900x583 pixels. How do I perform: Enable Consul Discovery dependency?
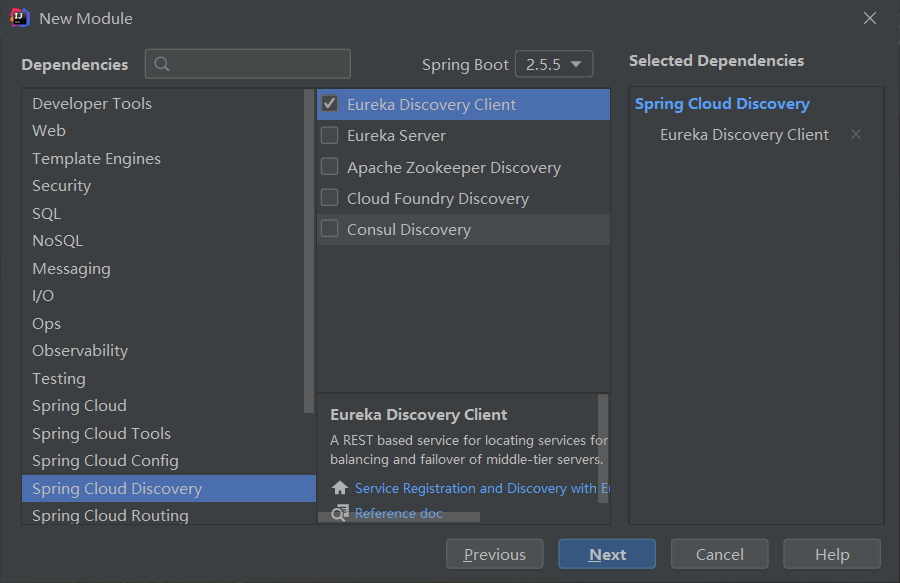tap(329, 228)
